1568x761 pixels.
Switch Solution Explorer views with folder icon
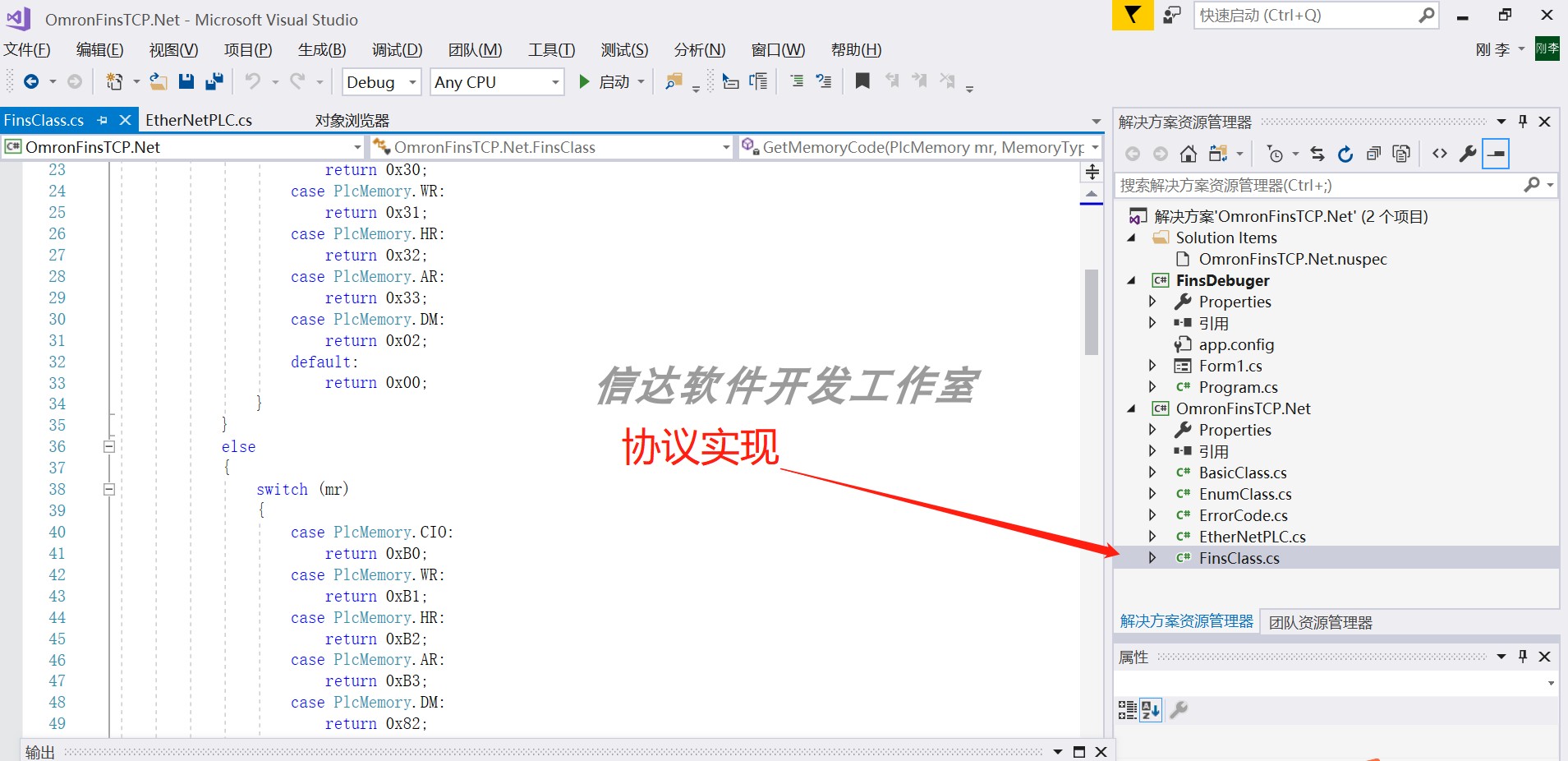(1218, 154)
